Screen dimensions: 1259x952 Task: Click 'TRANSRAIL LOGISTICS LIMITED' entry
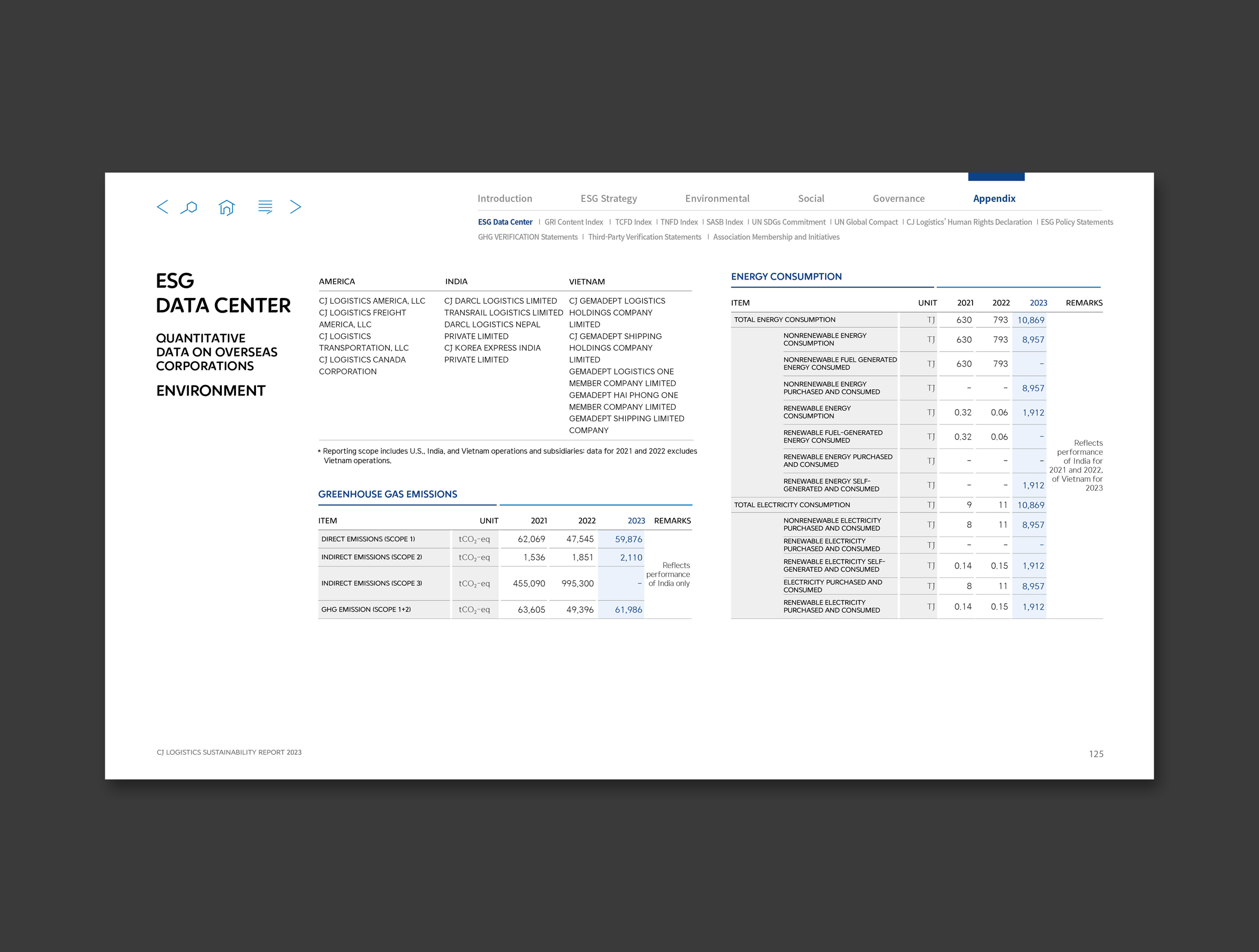click(504, 313)
